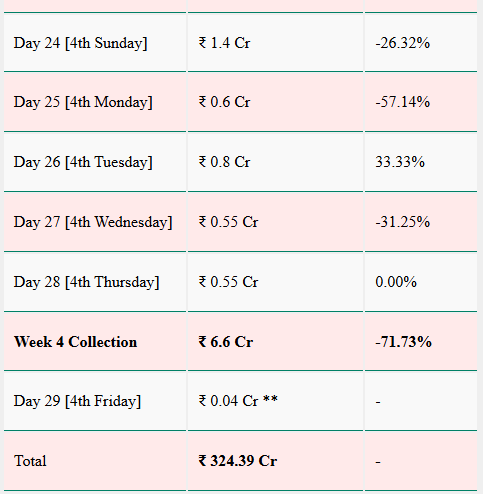Click the Day 27 4th Wednesday label
The width and height of the screenshot is (483, 494).
93,222
